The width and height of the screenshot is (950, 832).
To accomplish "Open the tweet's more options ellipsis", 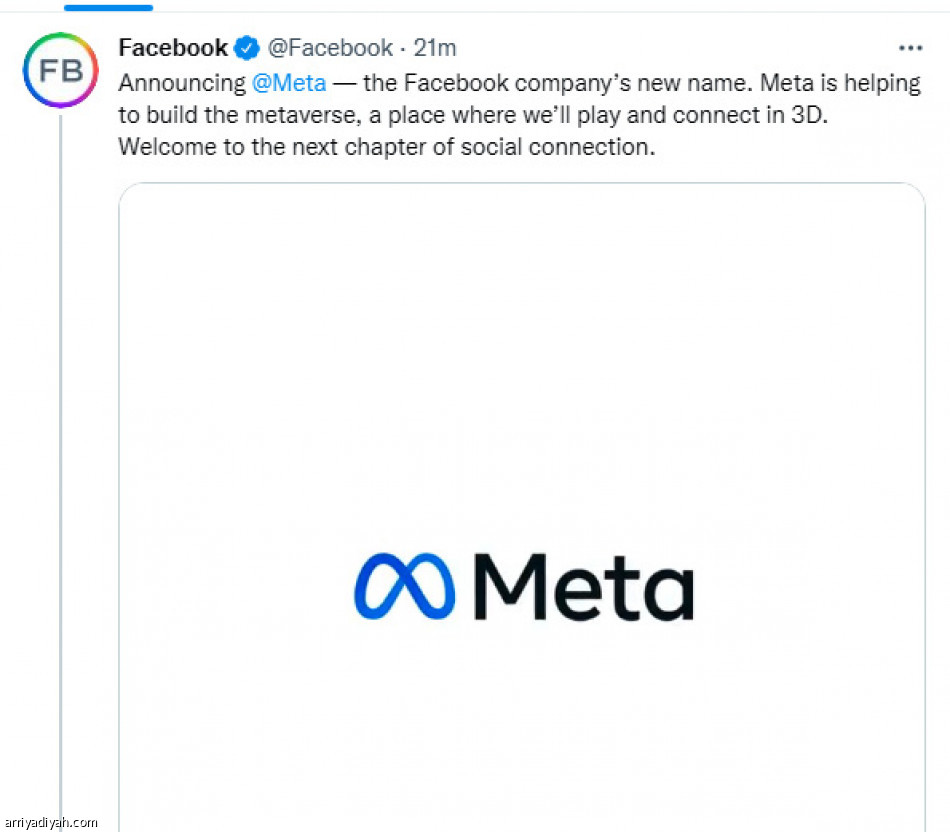I will (909, 48).
